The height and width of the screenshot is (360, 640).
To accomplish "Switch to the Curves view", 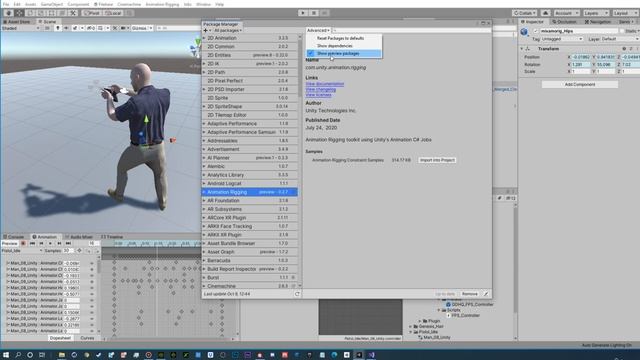I will click(x=87, y=338).
